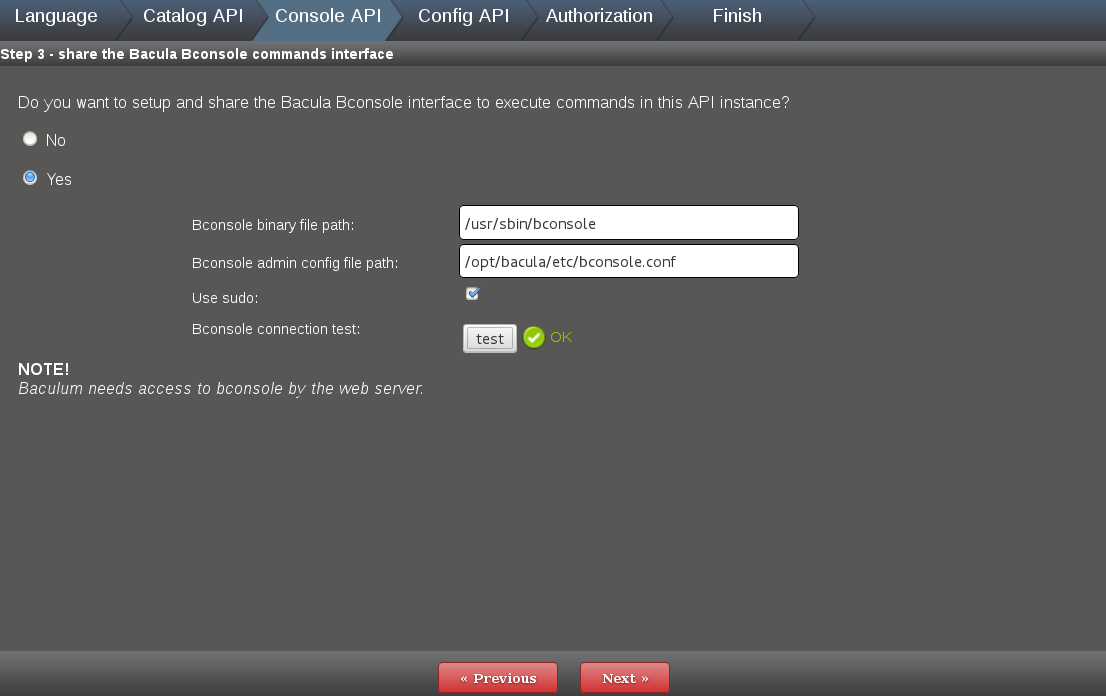
Task: Click the 'Step 3 - share the Bacula Bconsole' header
Action: [197, 54]
